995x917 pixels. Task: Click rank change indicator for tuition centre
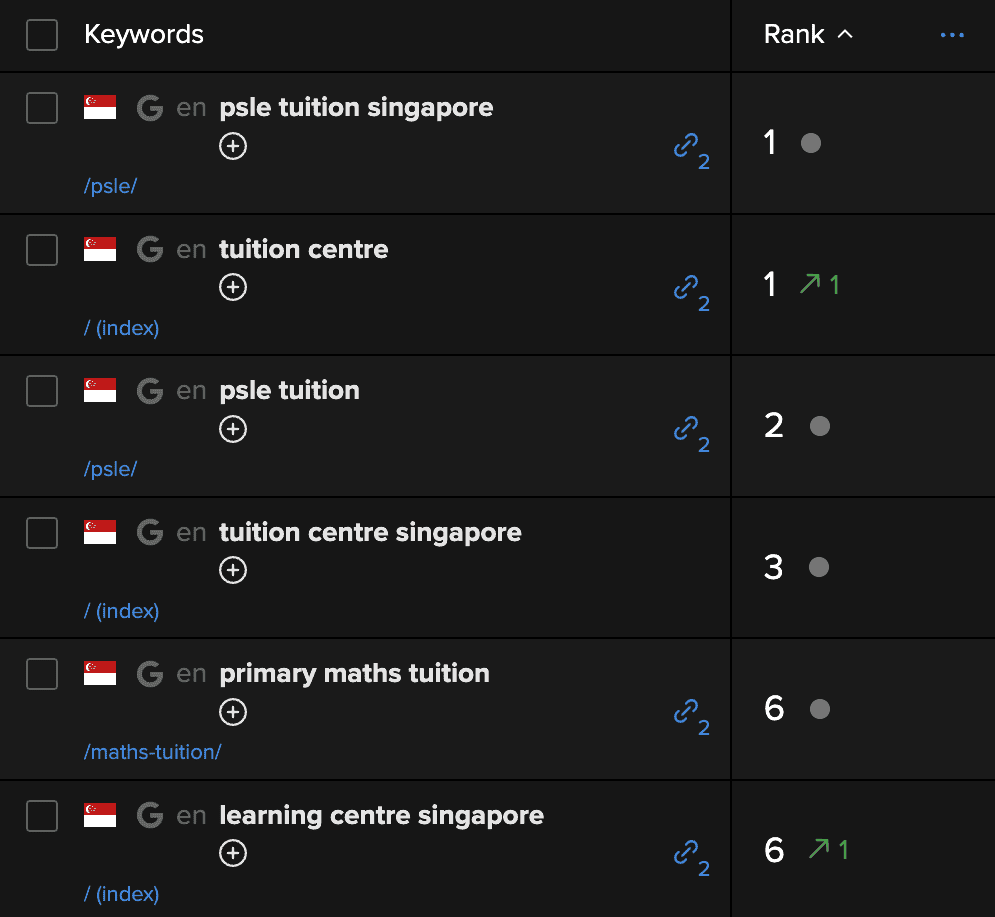(820, 284)
